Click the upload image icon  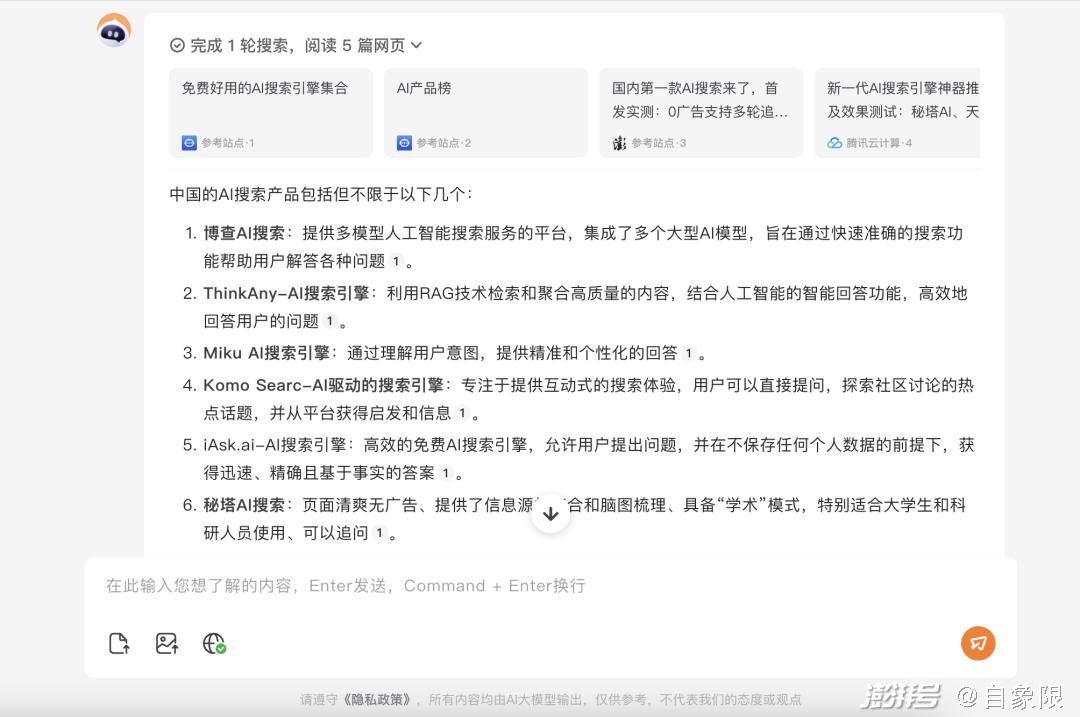[x=167, y=643]
